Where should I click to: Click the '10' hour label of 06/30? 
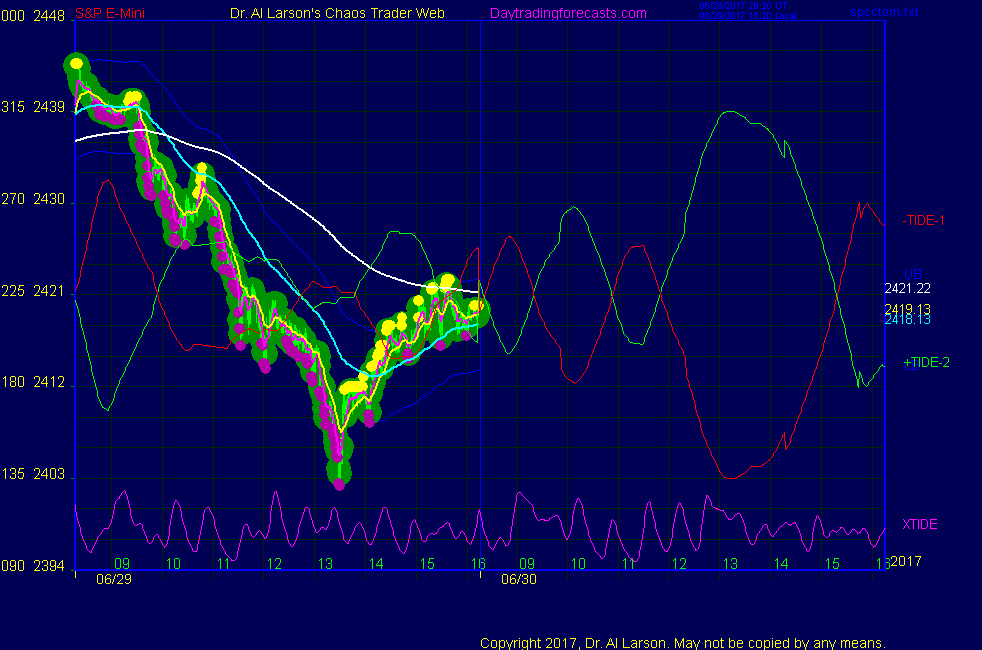tap(578, 564)
